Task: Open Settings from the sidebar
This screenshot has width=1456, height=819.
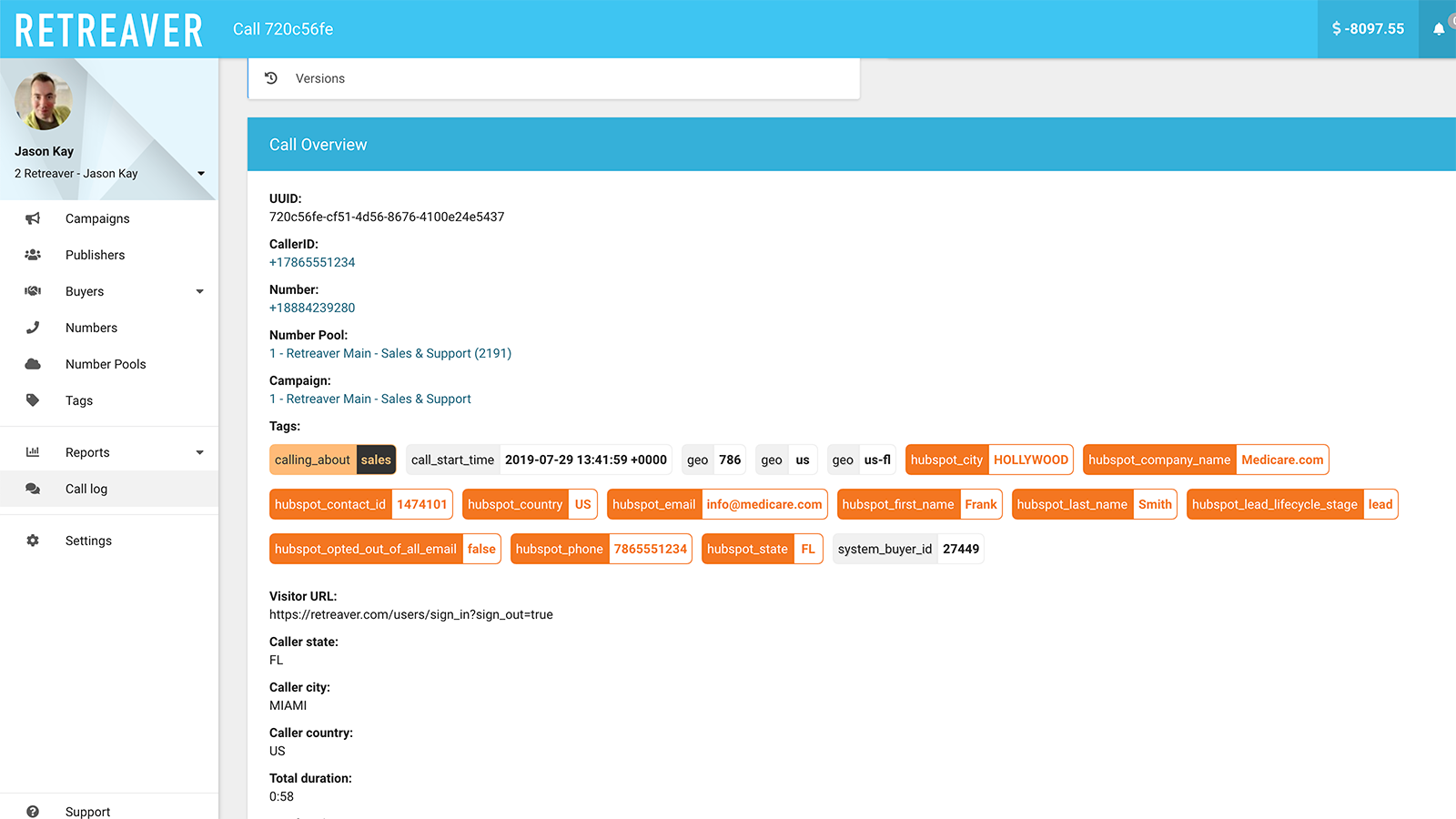Action: pyautogui.click(x=88, y=540)
